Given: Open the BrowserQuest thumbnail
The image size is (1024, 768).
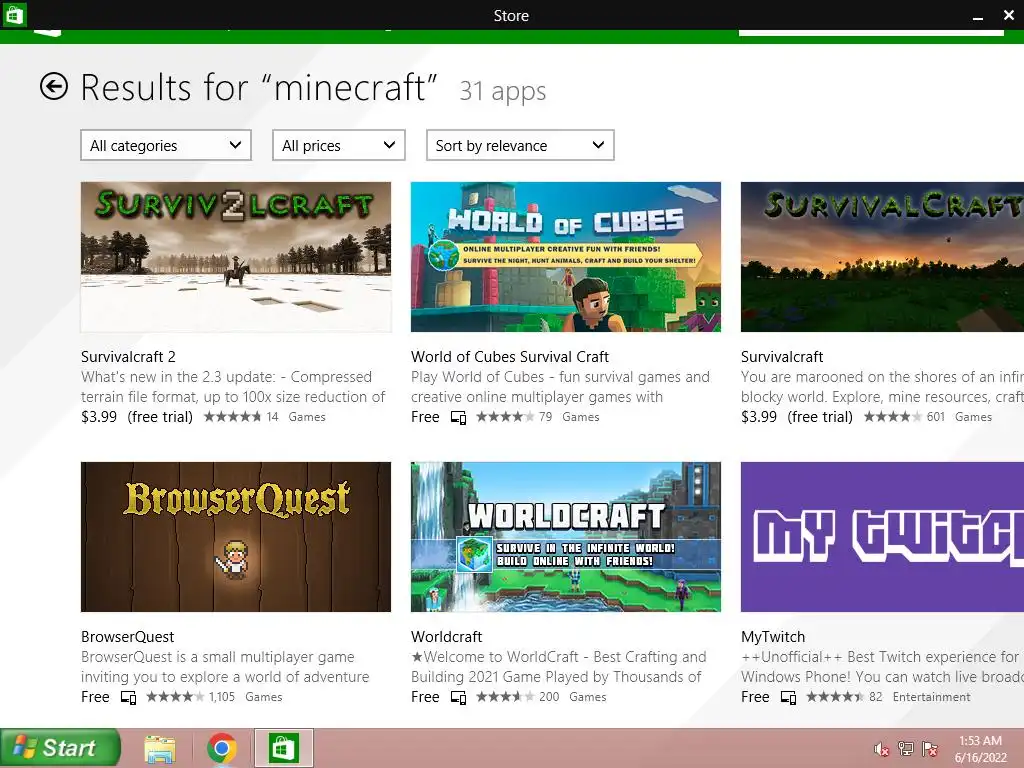Looking at the screenshot, I should pyautogui.click(x=236, y=537).
